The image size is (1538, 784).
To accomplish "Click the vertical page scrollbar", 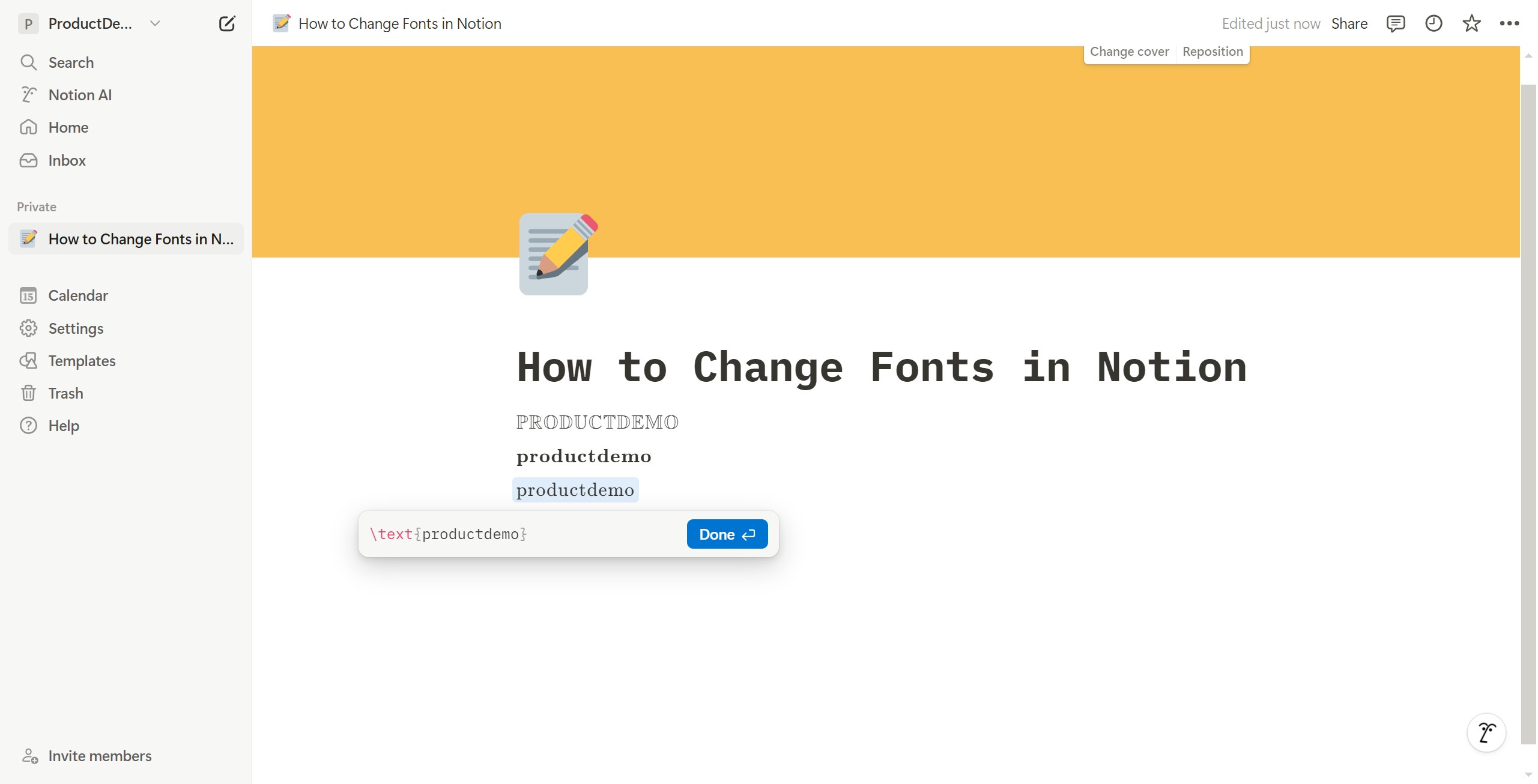I will pos(1528,414).
